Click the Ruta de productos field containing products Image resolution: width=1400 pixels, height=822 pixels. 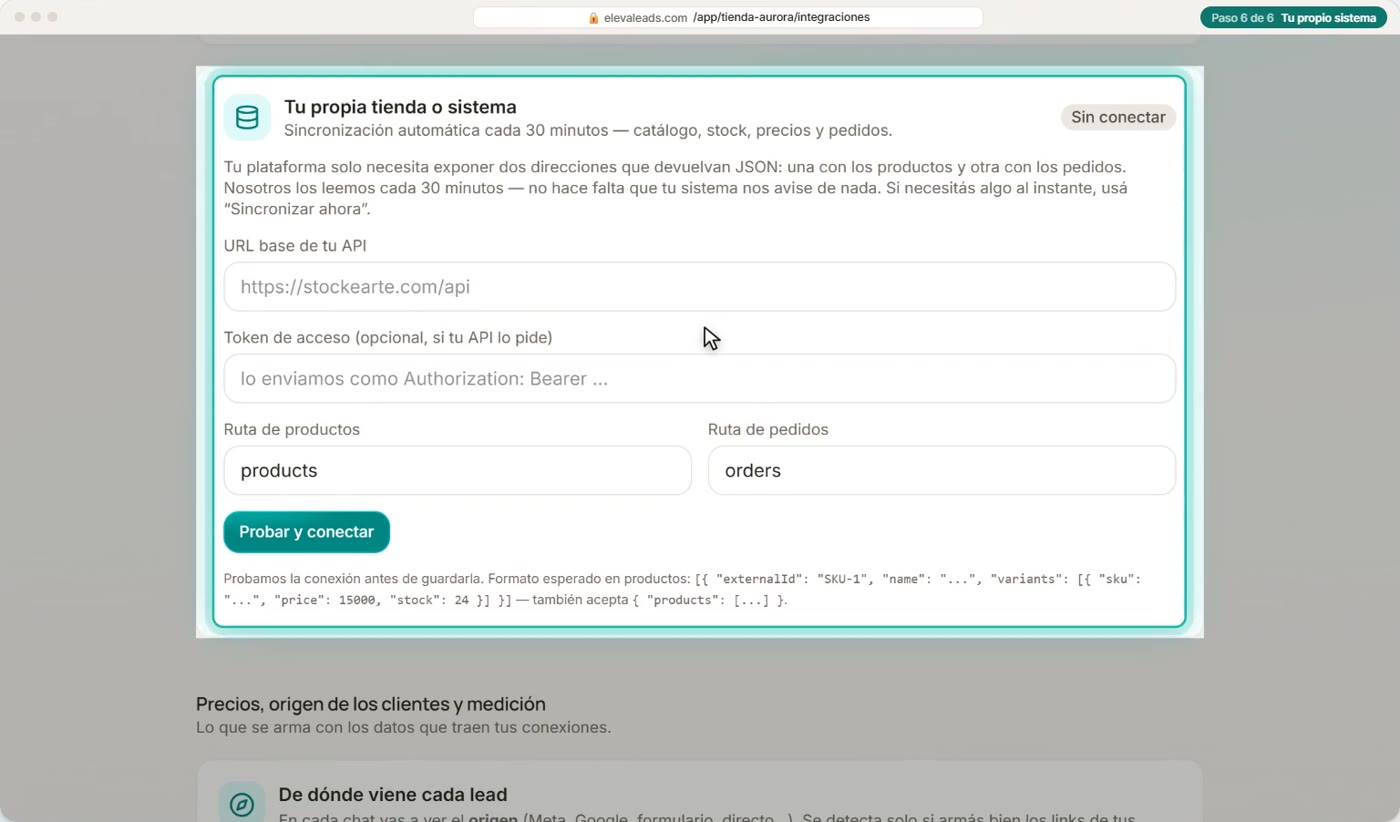point(457,470)
